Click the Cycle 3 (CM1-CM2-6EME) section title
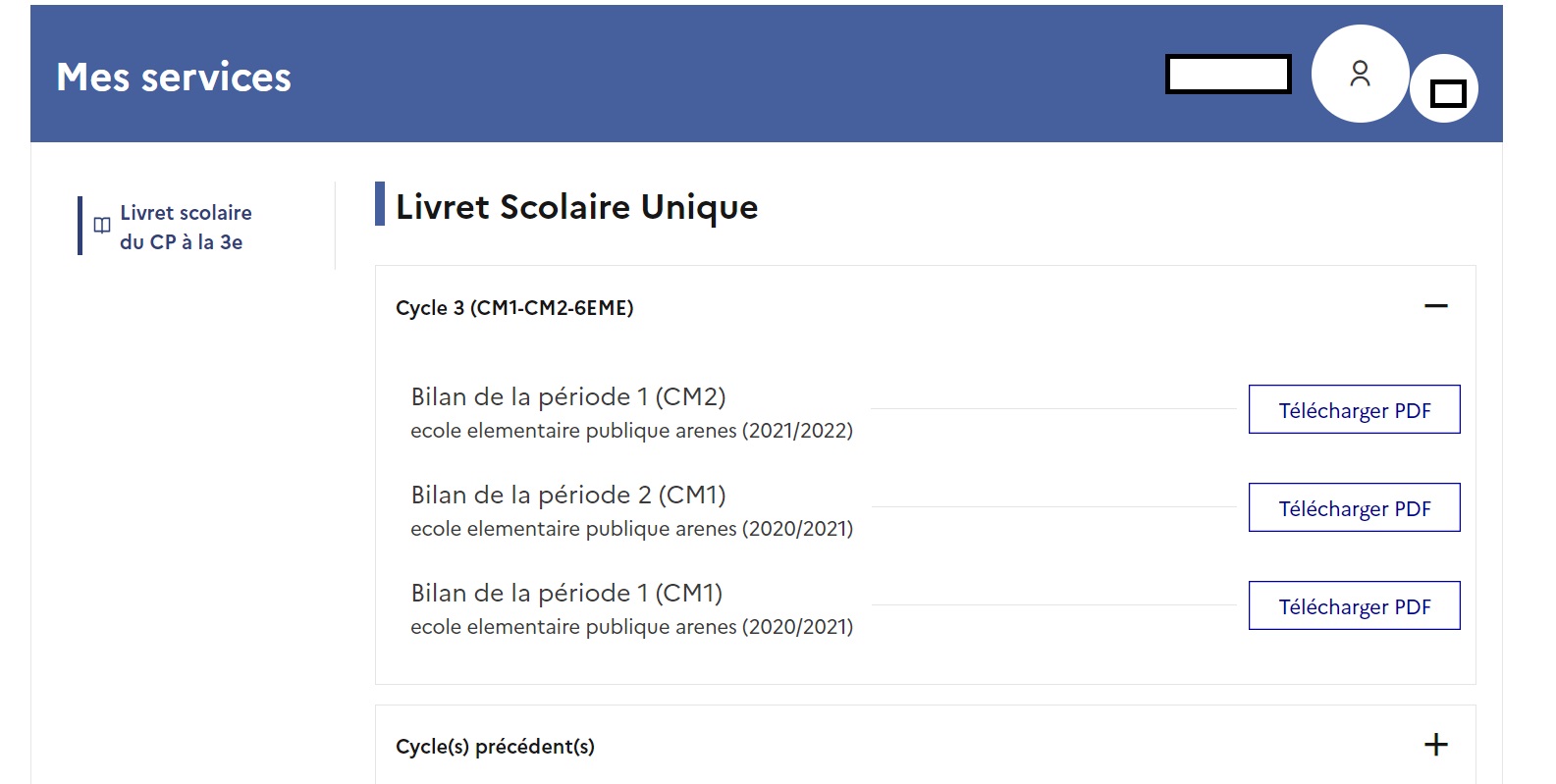1556x784 pixels. 514,308
